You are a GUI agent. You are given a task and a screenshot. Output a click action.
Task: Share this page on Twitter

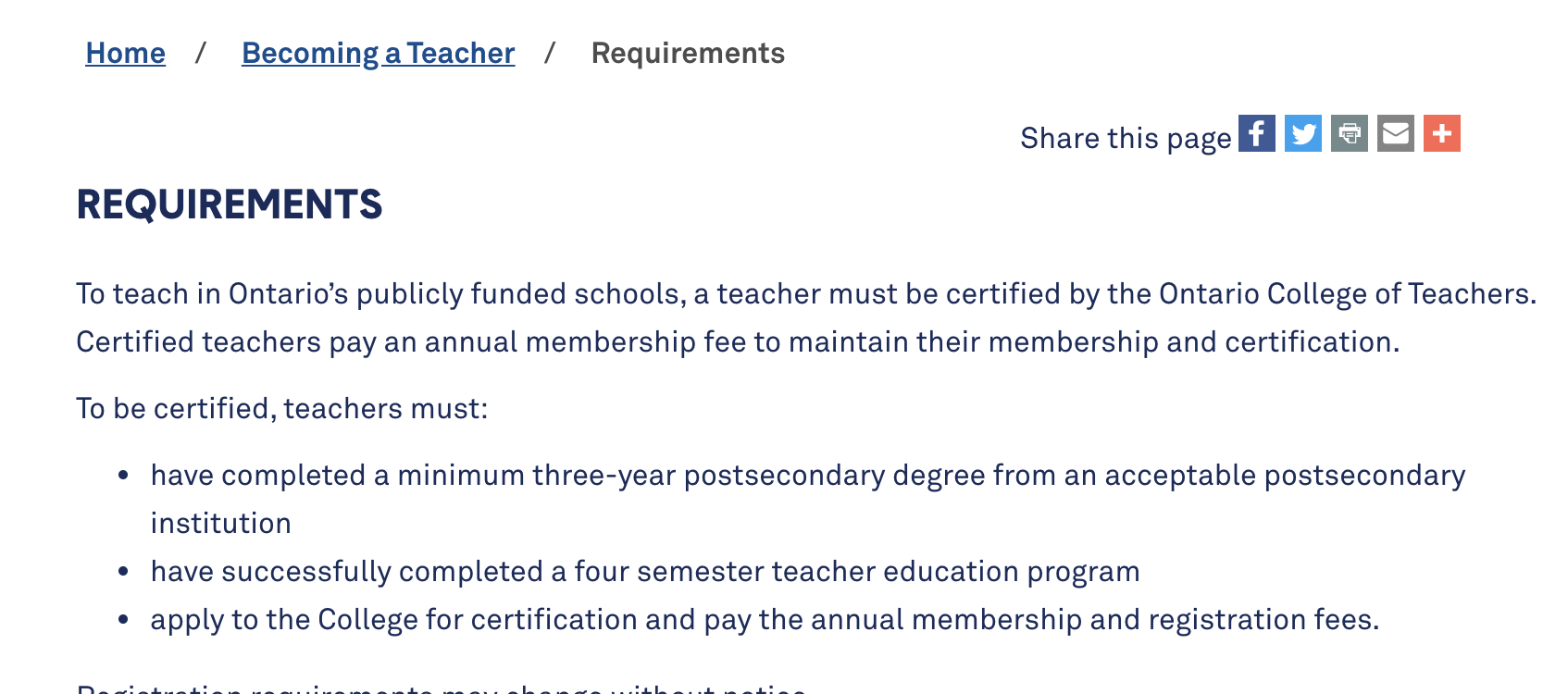point(1303,133)
